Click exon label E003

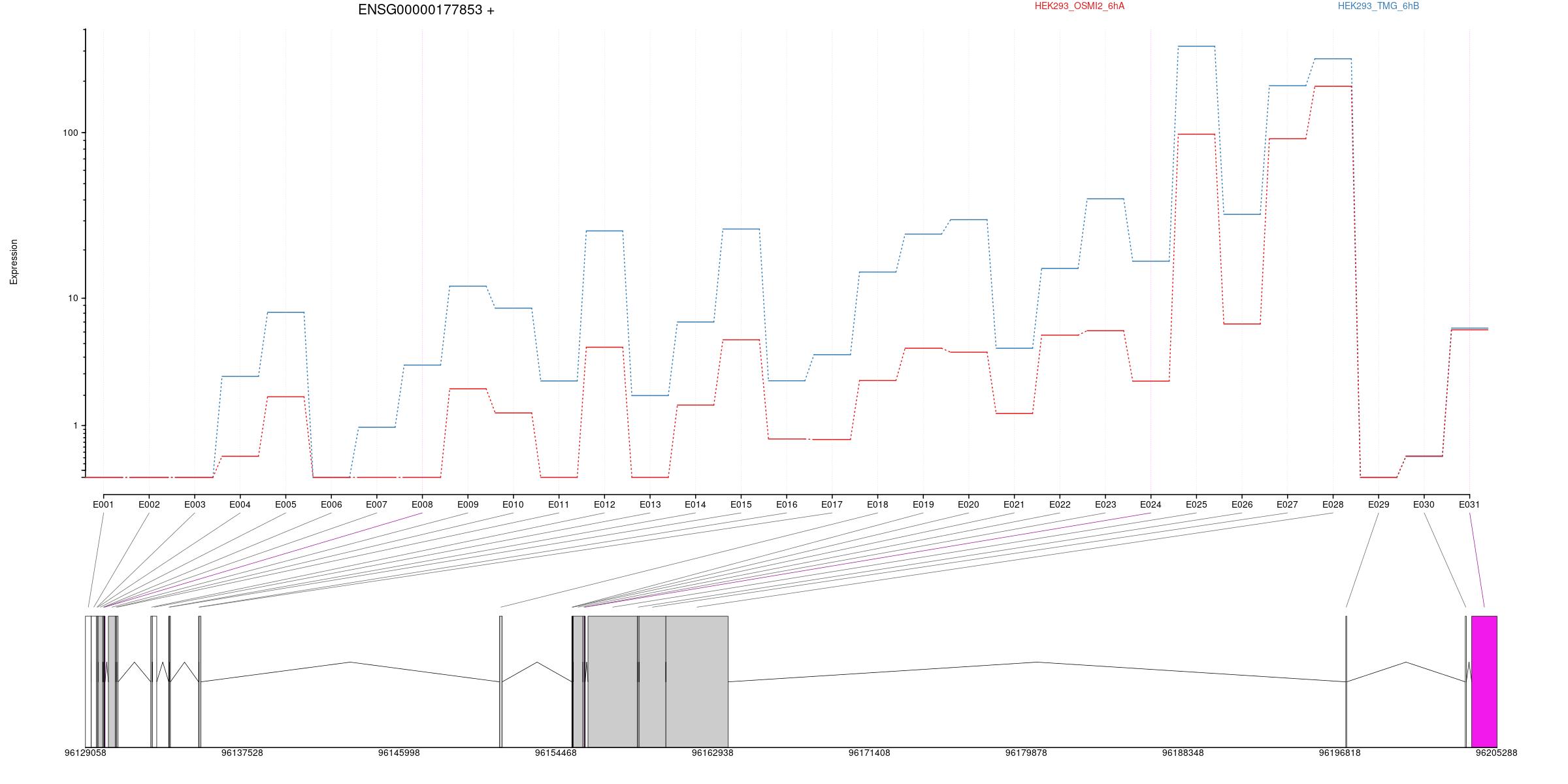coord(195,504)
